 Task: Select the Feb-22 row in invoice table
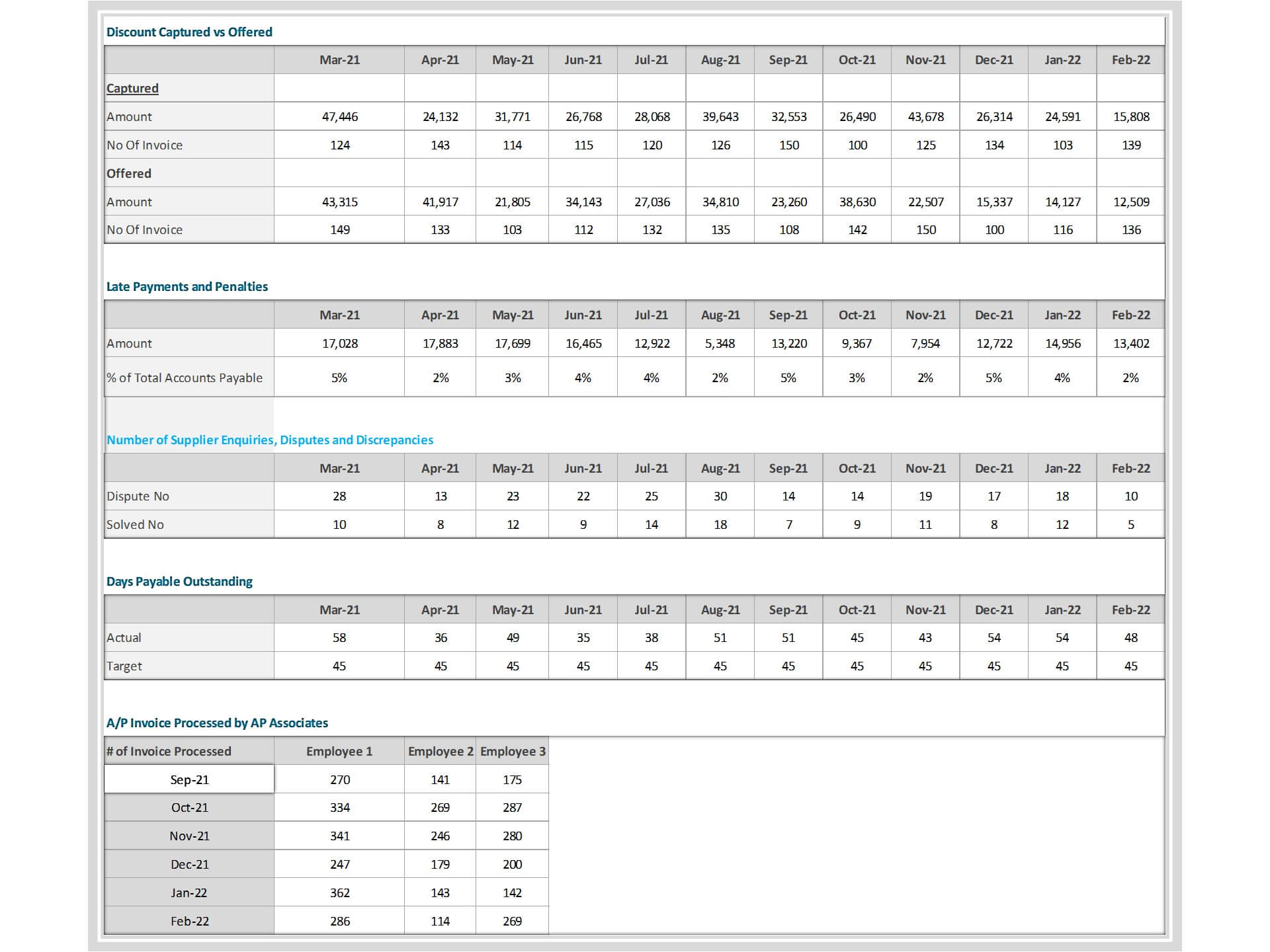coord(189,921)
